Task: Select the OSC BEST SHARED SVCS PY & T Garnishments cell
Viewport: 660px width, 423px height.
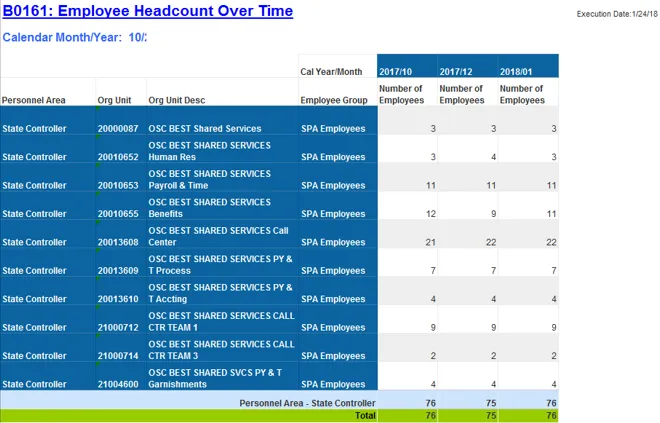Action: [x=215, y=378]
